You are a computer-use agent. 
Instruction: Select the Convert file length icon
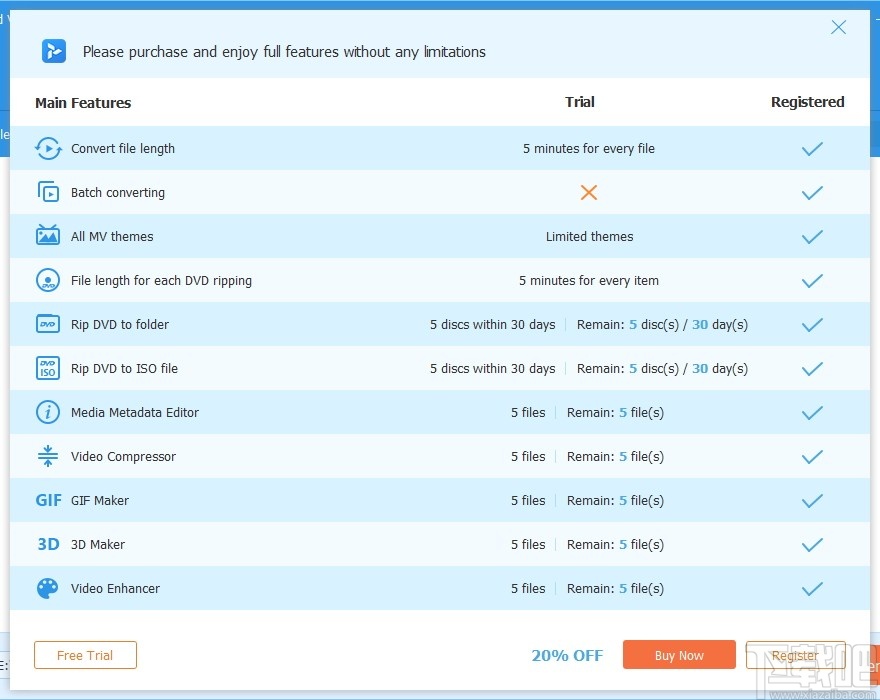tap(48, 148)
